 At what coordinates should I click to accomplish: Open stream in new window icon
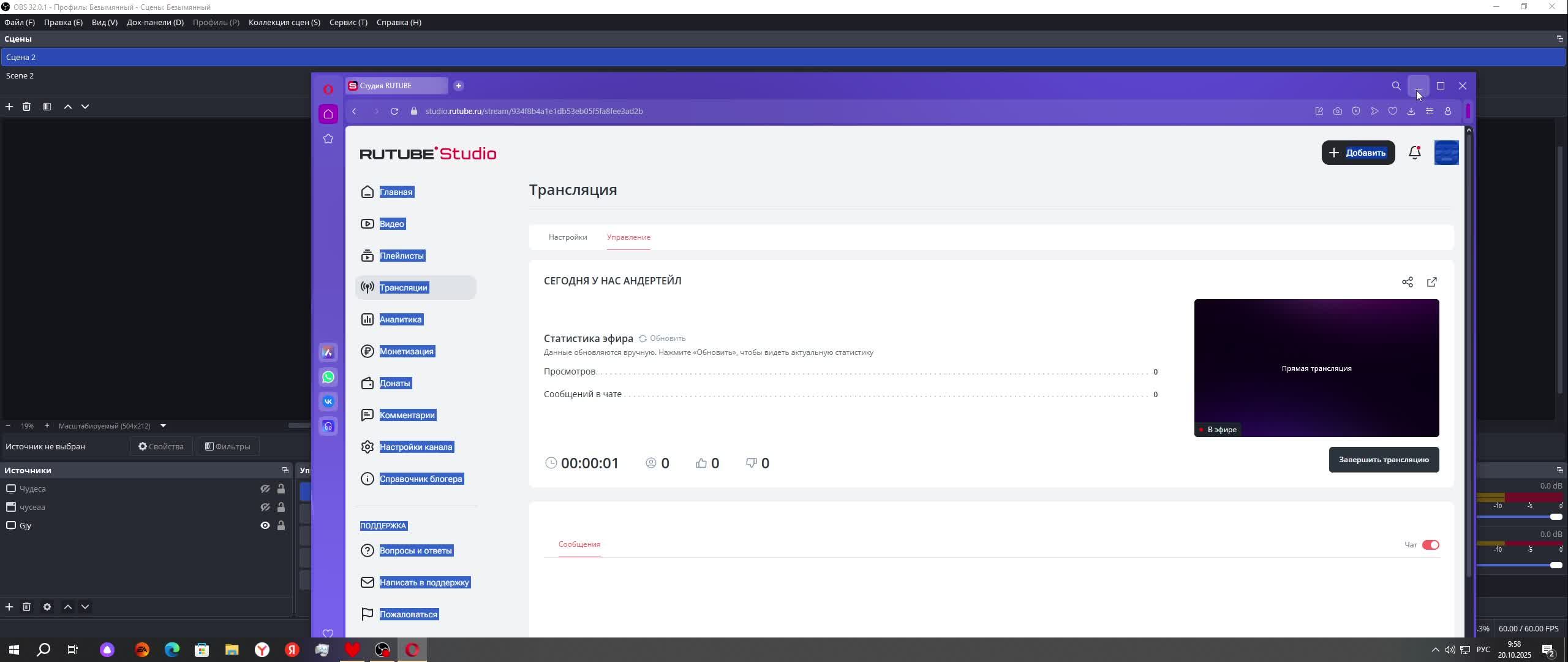pos(1431,282)
